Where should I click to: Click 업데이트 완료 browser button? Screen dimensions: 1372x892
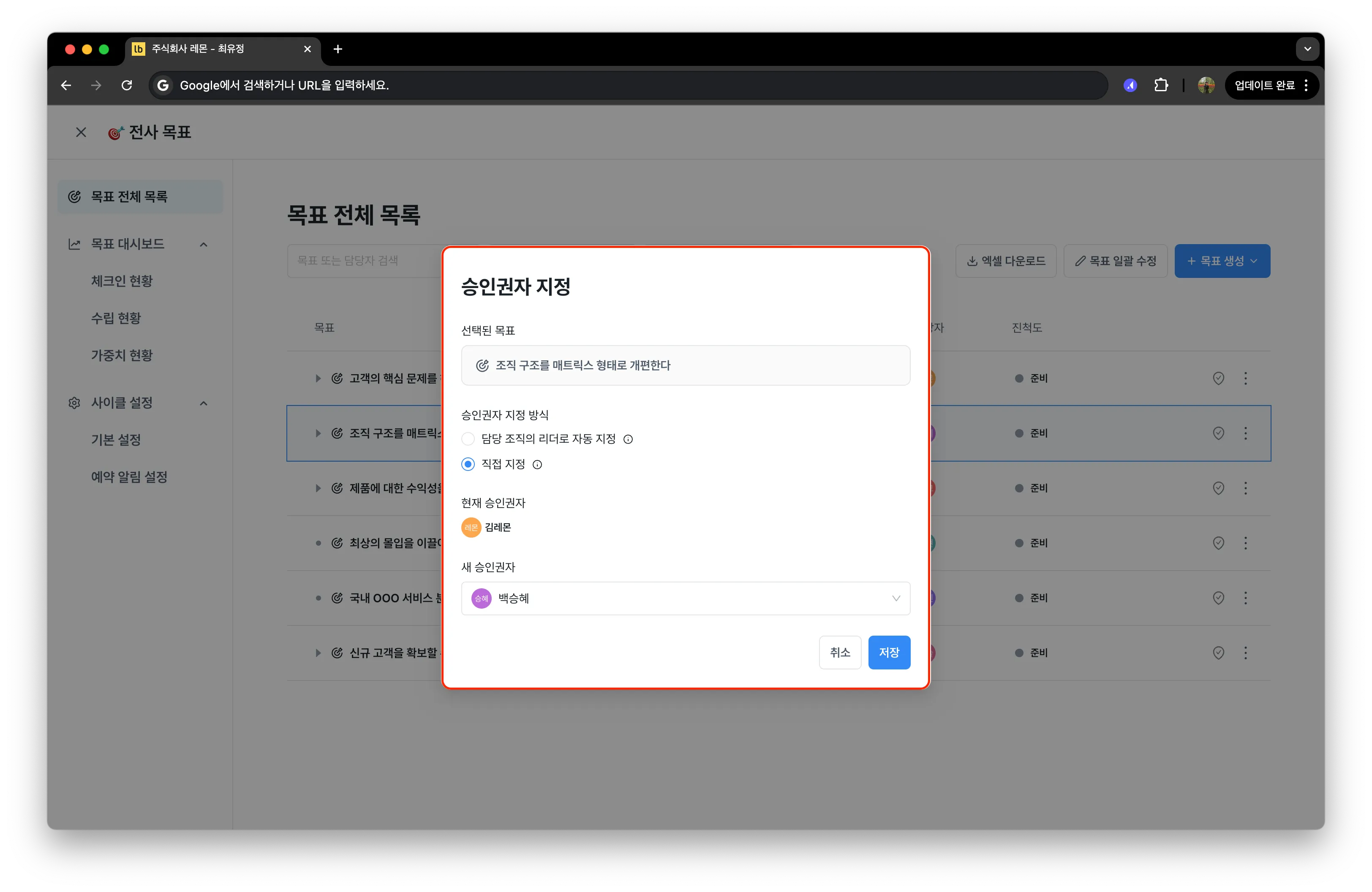click(x=1272, y=85)
